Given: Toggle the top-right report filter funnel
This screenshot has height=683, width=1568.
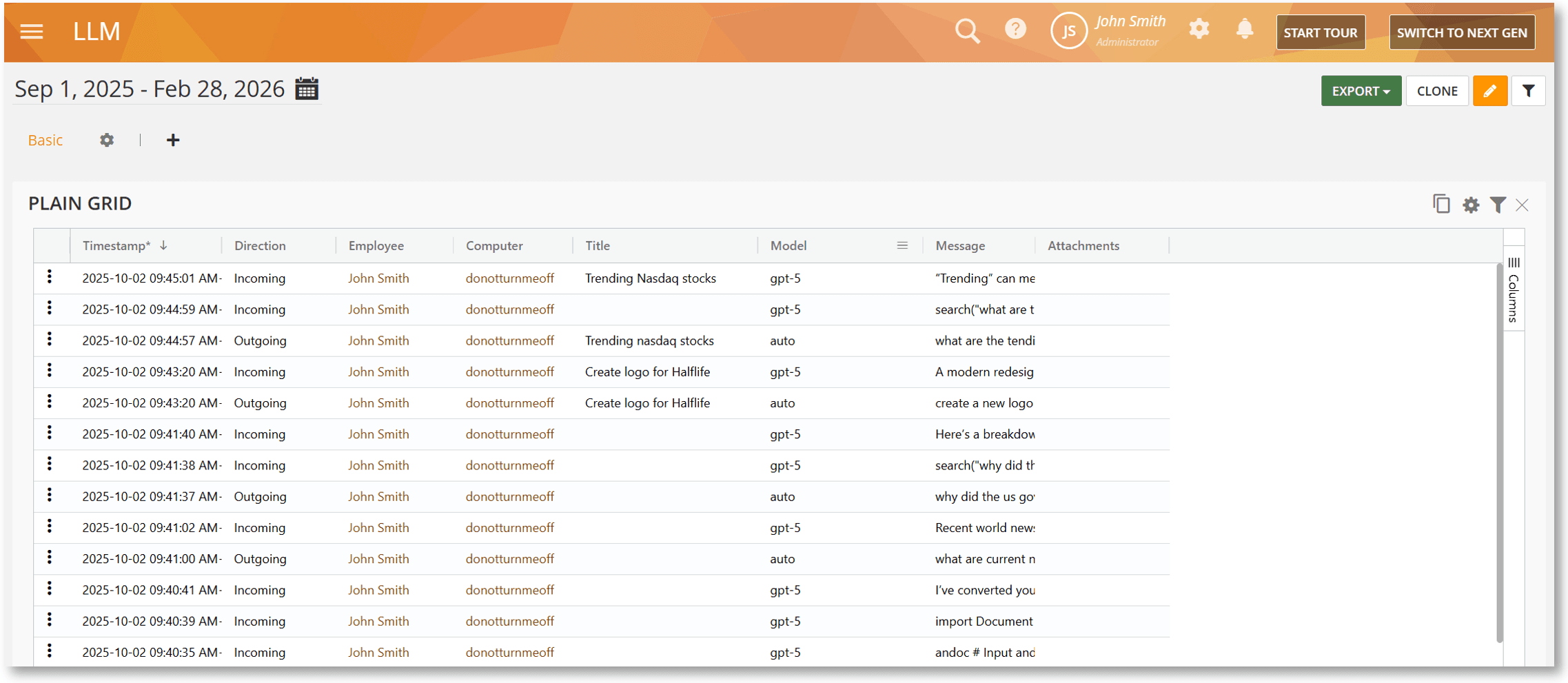Looking at the screenshot, I should coord(1528,91).
